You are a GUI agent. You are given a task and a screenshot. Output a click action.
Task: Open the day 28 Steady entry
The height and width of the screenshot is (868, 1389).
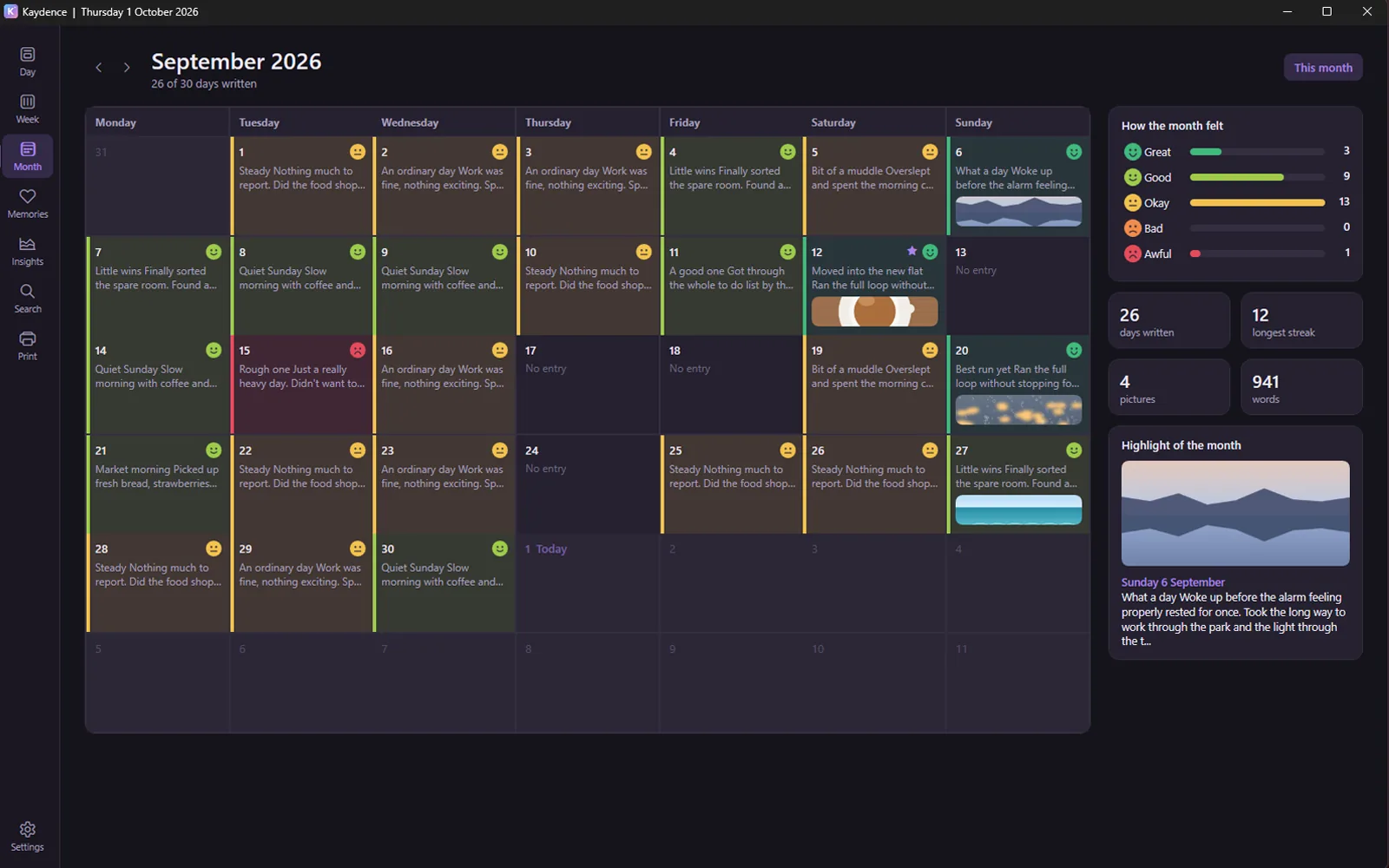[x=156, y=582]
